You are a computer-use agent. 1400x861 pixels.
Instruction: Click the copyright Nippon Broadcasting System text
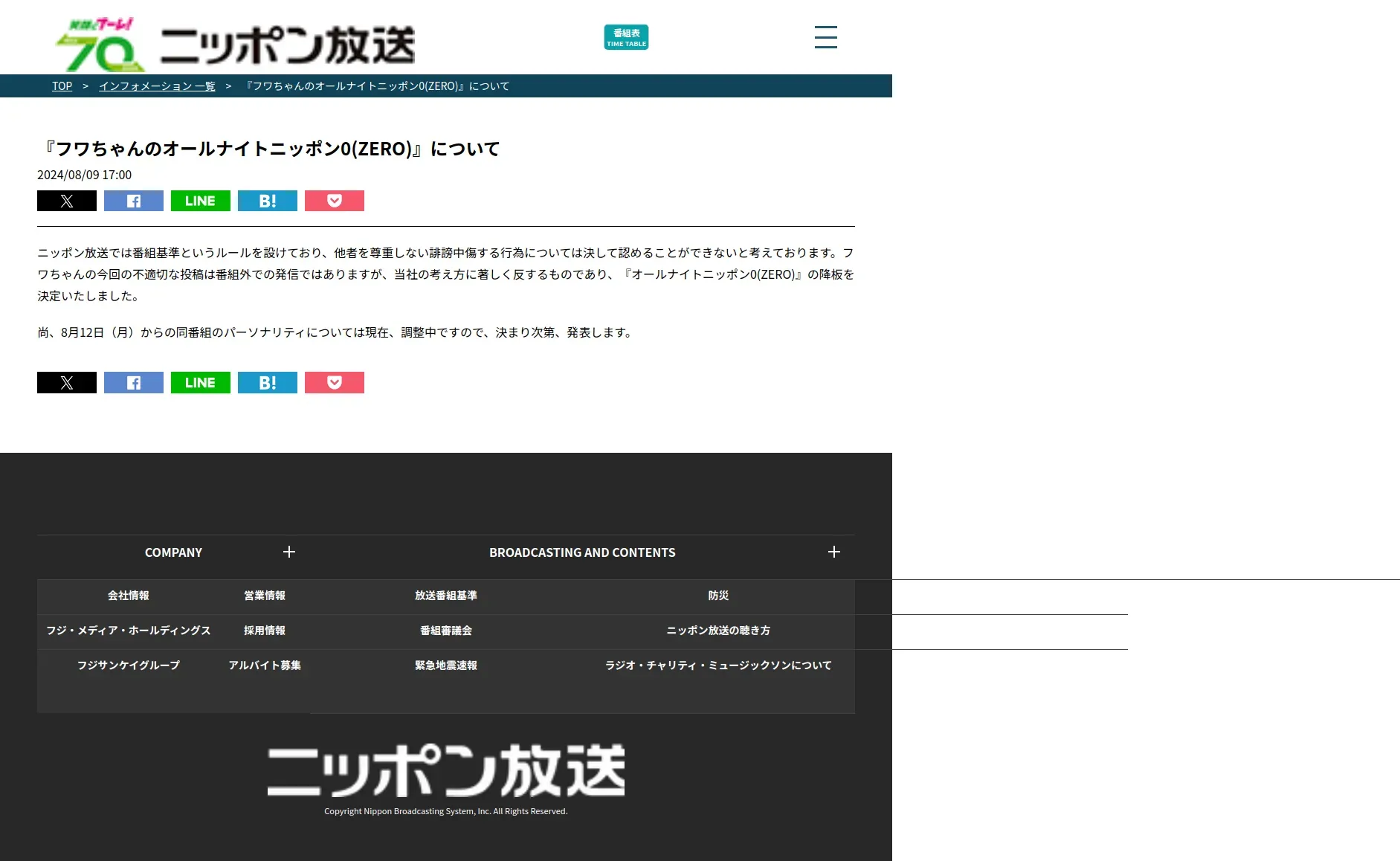click(446, 811)
